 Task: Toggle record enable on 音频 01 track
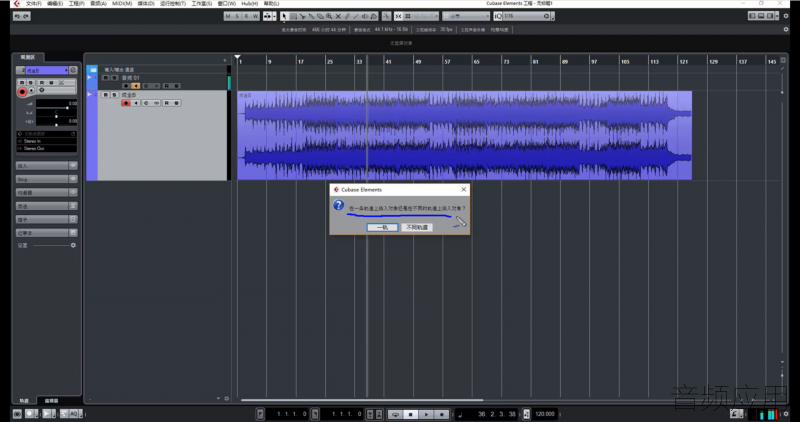pos(126,86)
